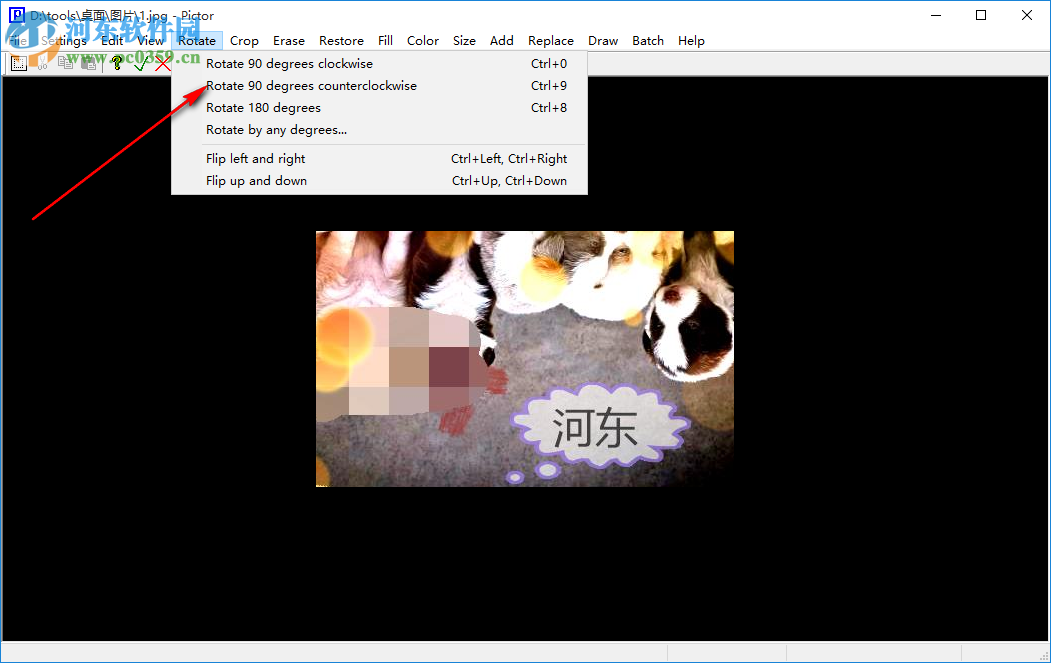Viewport: 1051px width, 663px height.
Task: Open the Color menu
Action: 422,41
